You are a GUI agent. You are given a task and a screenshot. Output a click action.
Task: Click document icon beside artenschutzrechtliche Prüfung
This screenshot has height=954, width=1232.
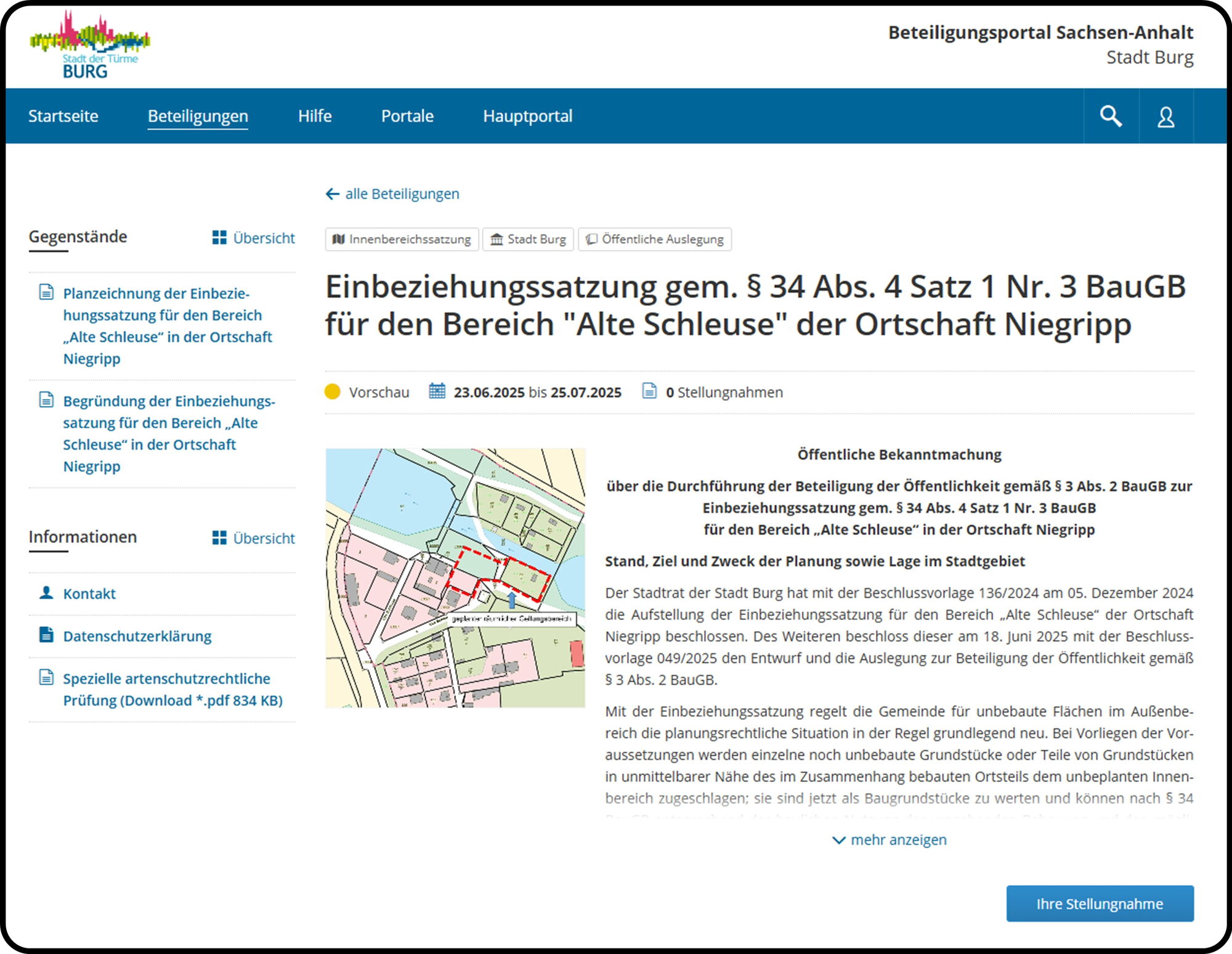(46, 677)
